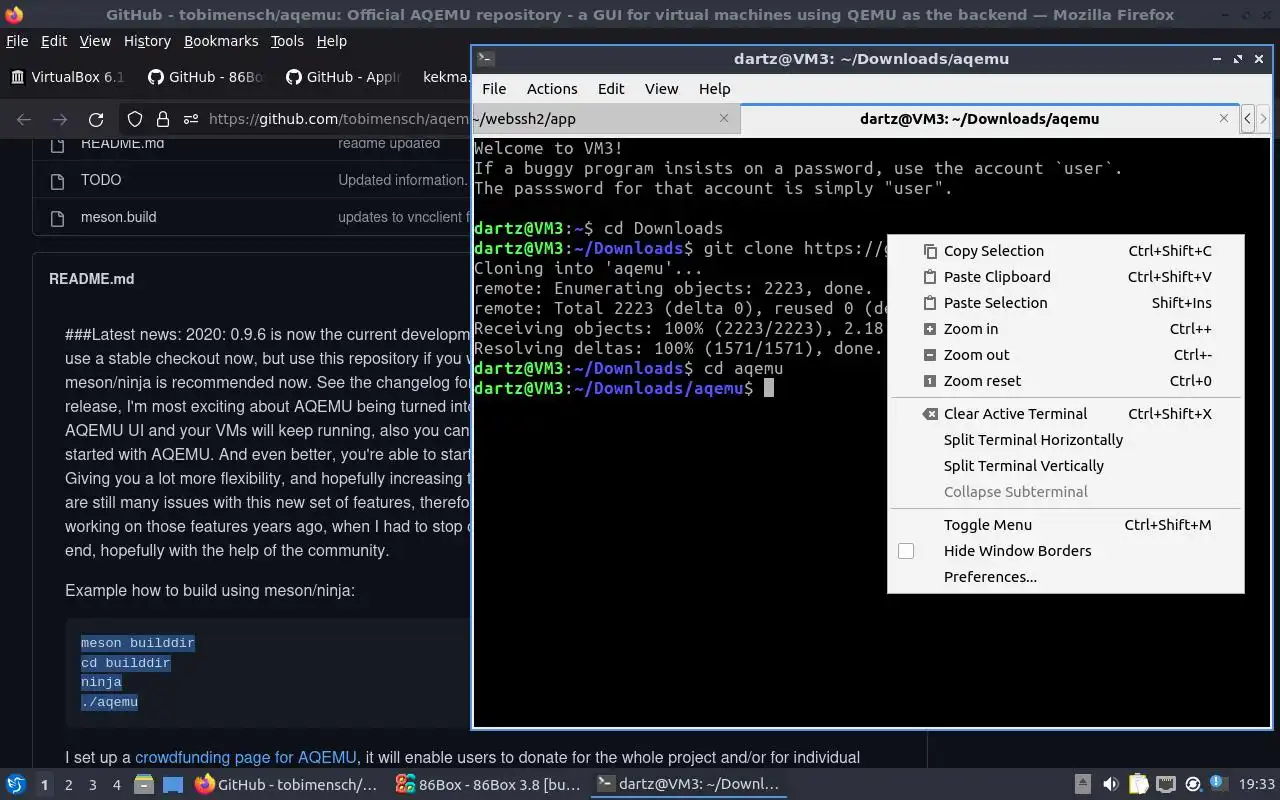Click Firefox forward arrow button
1280x800 pixels.
tap(60, 119)
